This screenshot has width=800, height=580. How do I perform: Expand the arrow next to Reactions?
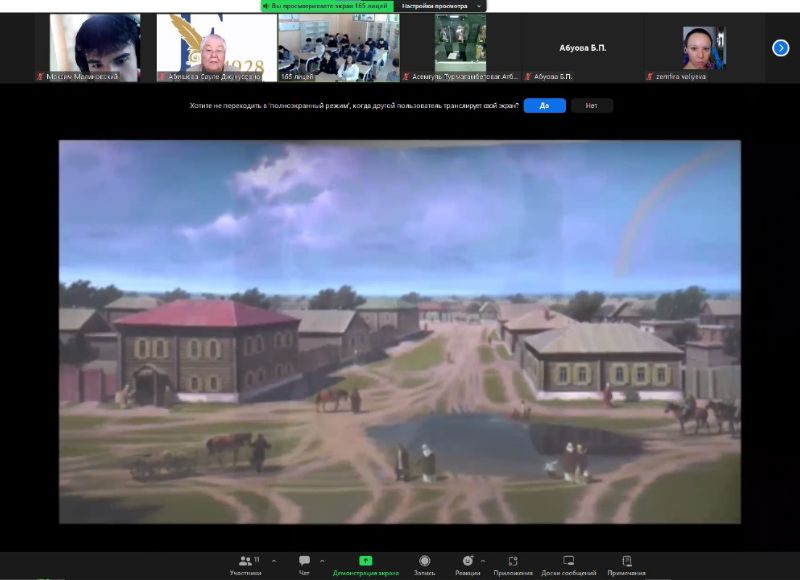(483, 561)
